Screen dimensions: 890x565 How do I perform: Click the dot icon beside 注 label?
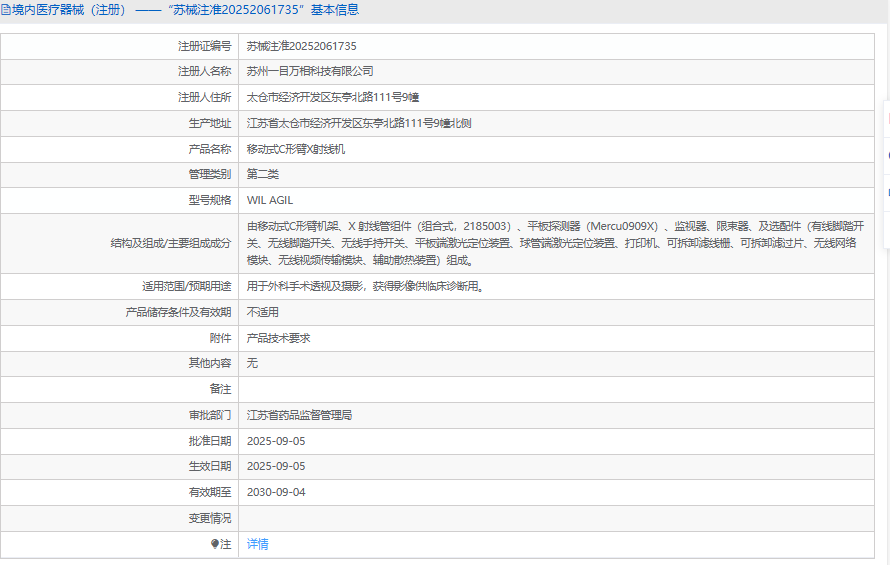click(x=215, y=544)
